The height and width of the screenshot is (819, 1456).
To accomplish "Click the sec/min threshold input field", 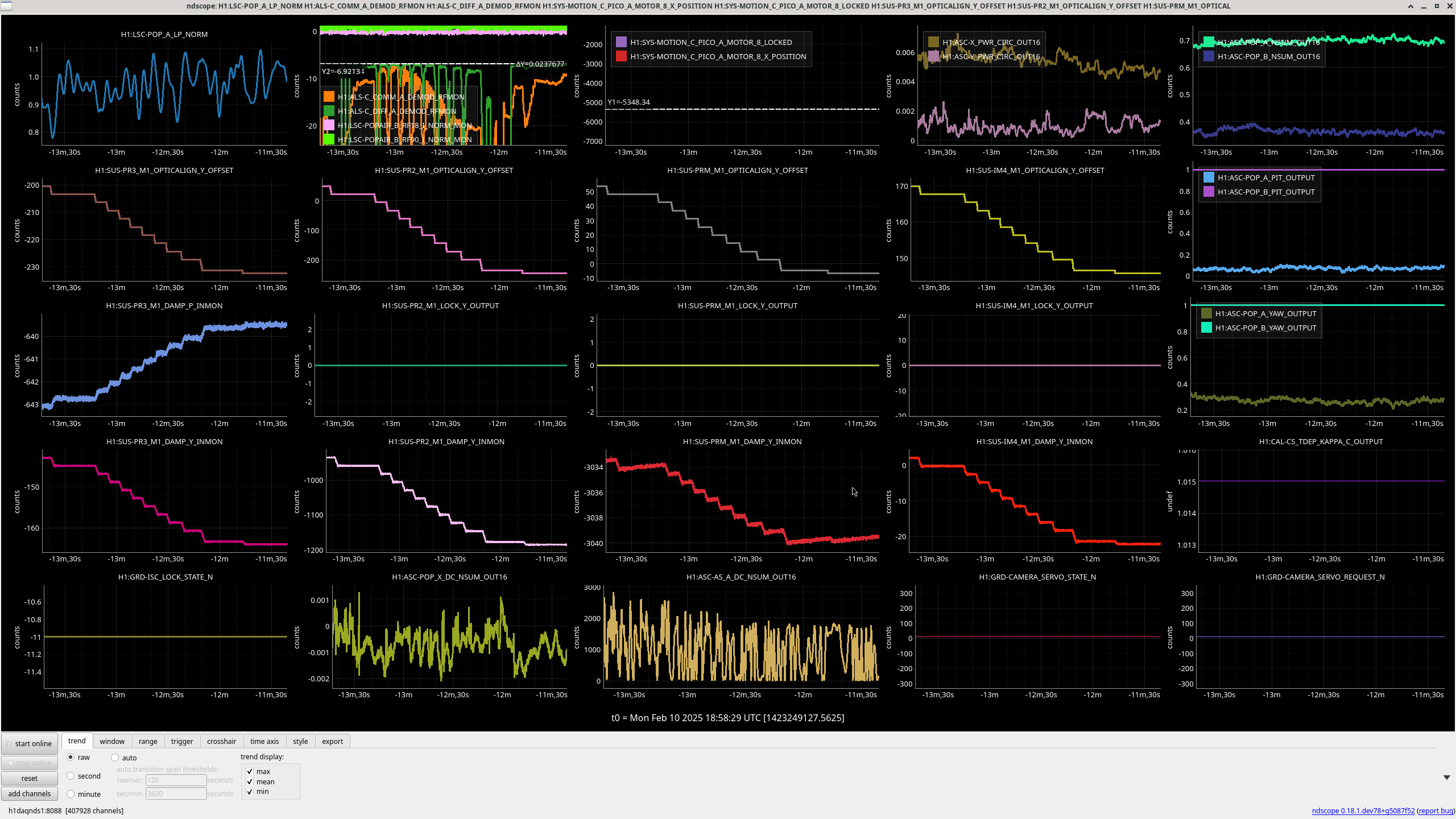I will click(176, 793).
